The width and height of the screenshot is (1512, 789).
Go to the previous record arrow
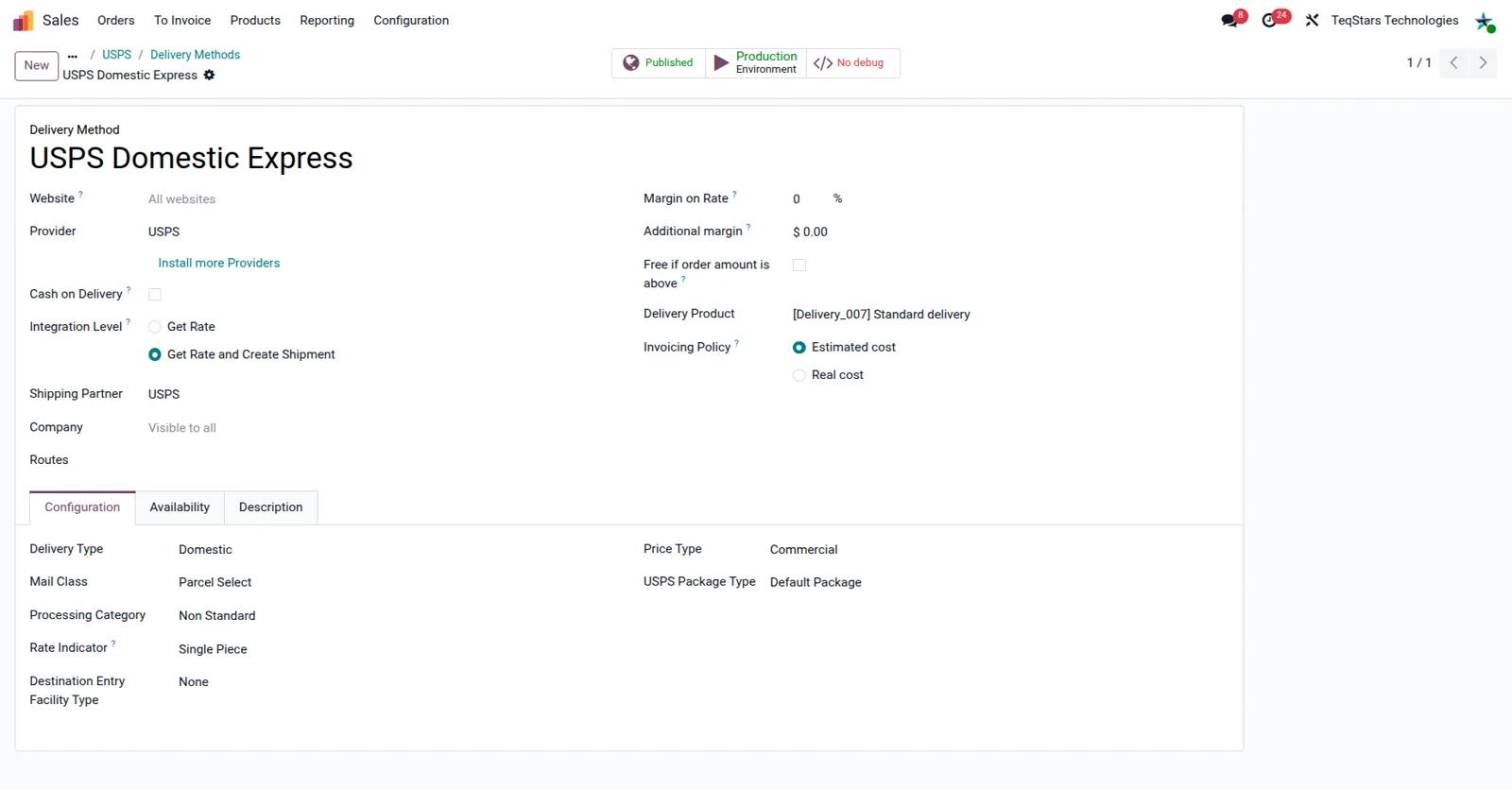(1453, 62)
